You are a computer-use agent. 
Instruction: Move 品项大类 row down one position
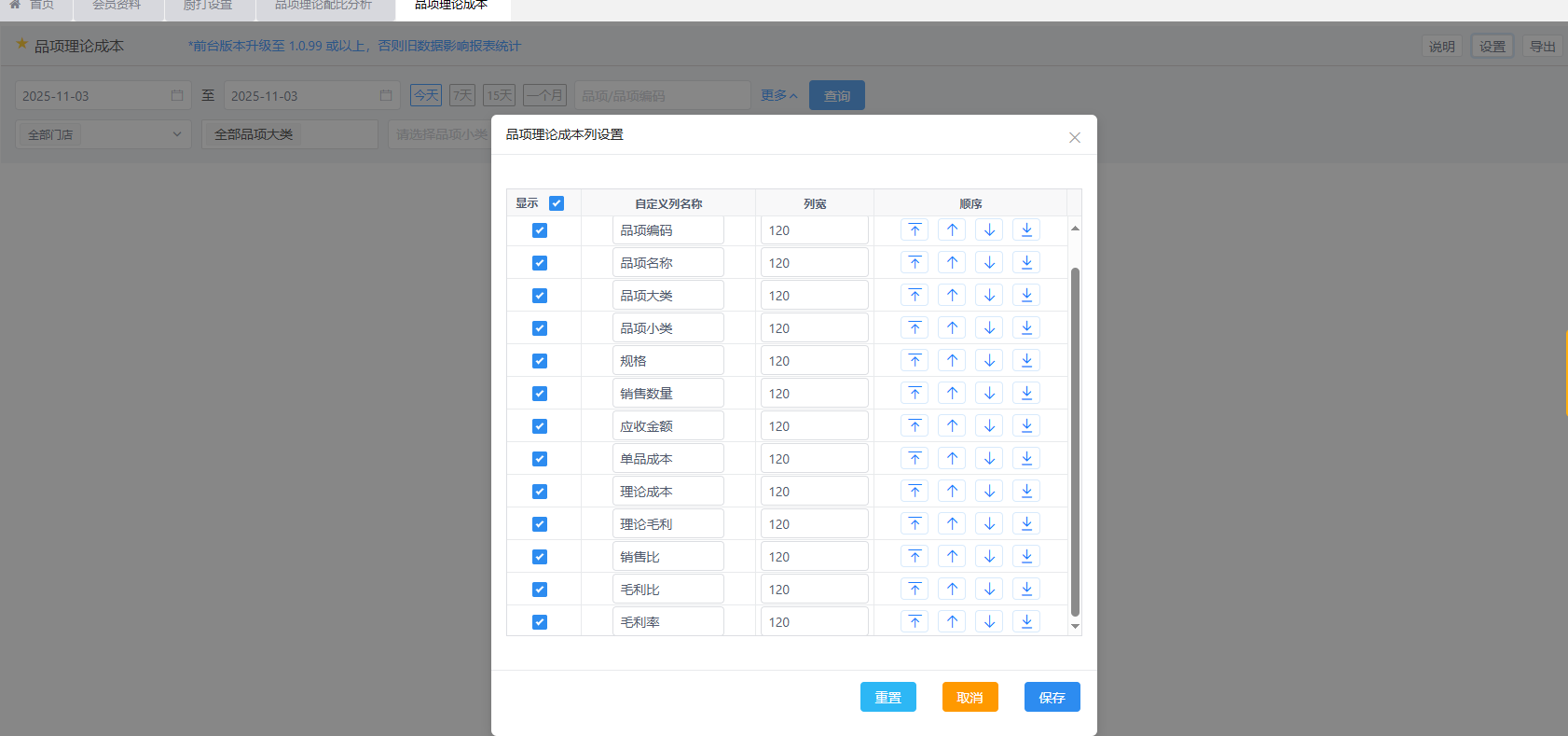(989, 296)
